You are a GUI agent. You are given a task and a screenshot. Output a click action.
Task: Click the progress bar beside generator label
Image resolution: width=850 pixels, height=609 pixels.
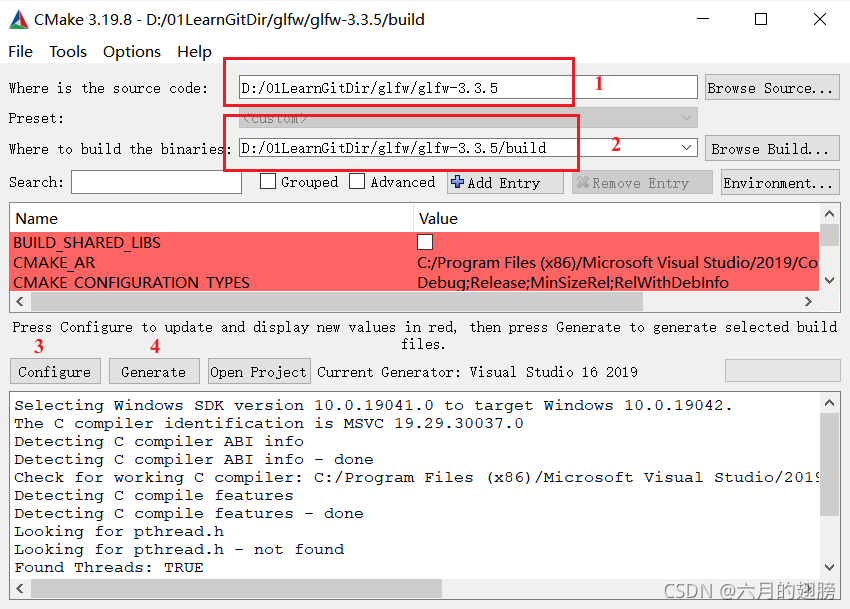[782, 371]
